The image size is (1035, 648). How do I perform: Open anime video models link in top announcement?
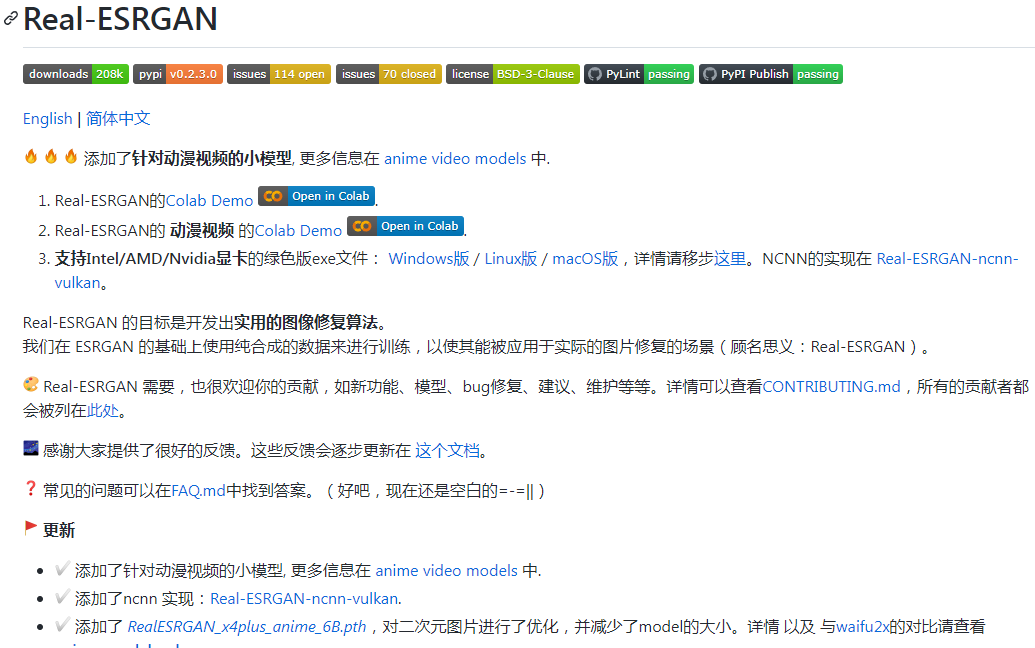point(455,159)
